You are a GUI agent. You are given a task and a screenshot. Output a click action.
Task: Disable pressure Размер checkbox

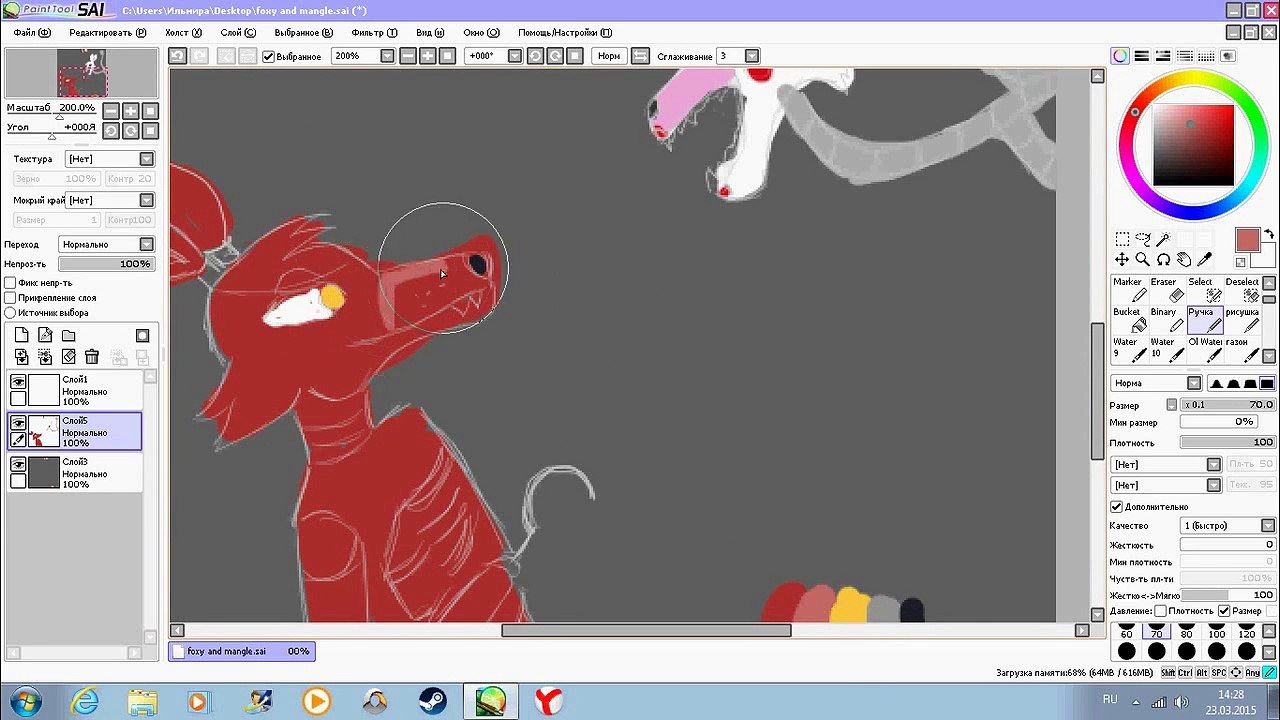[x=1223, y=611]
